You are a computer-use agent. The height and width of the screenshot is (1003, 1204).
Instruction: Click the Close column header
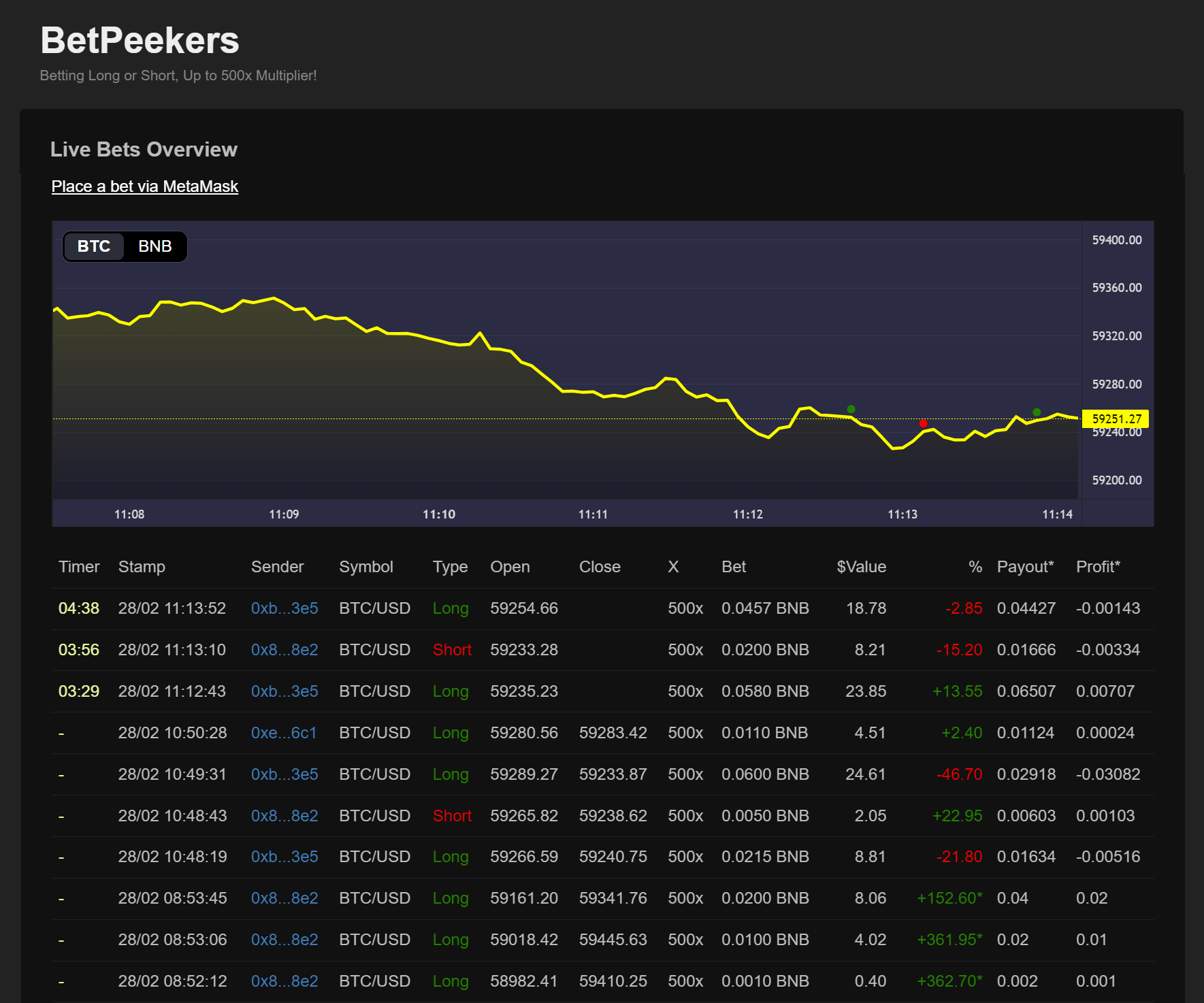pyautogui.click(x=600, y=567)
